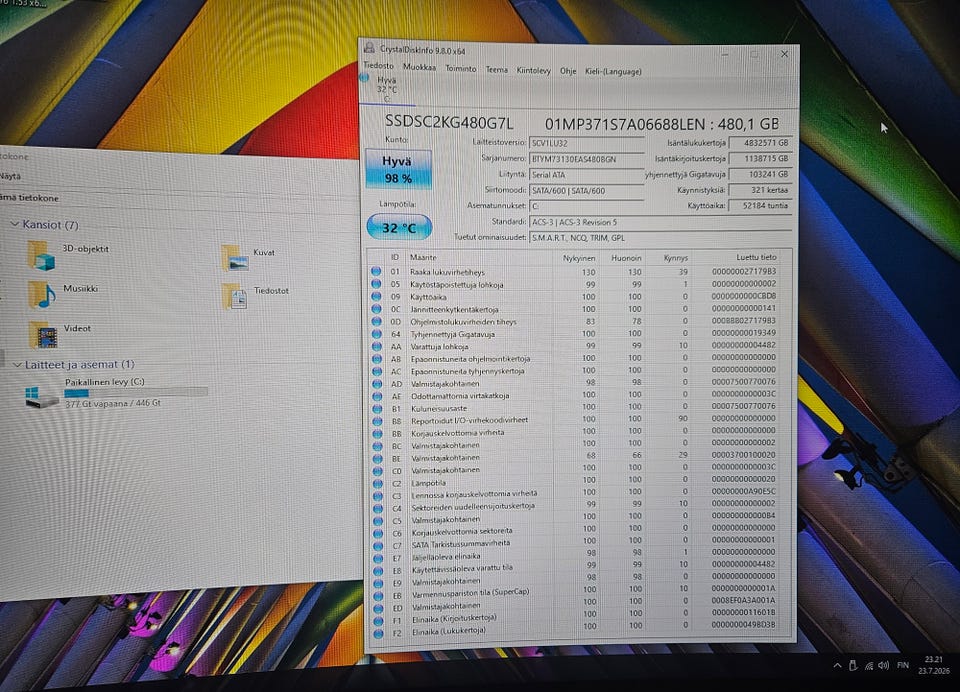Click the volume speaker tray icon
Viewport: 960px width, 692px height.
tap(883, 665)
